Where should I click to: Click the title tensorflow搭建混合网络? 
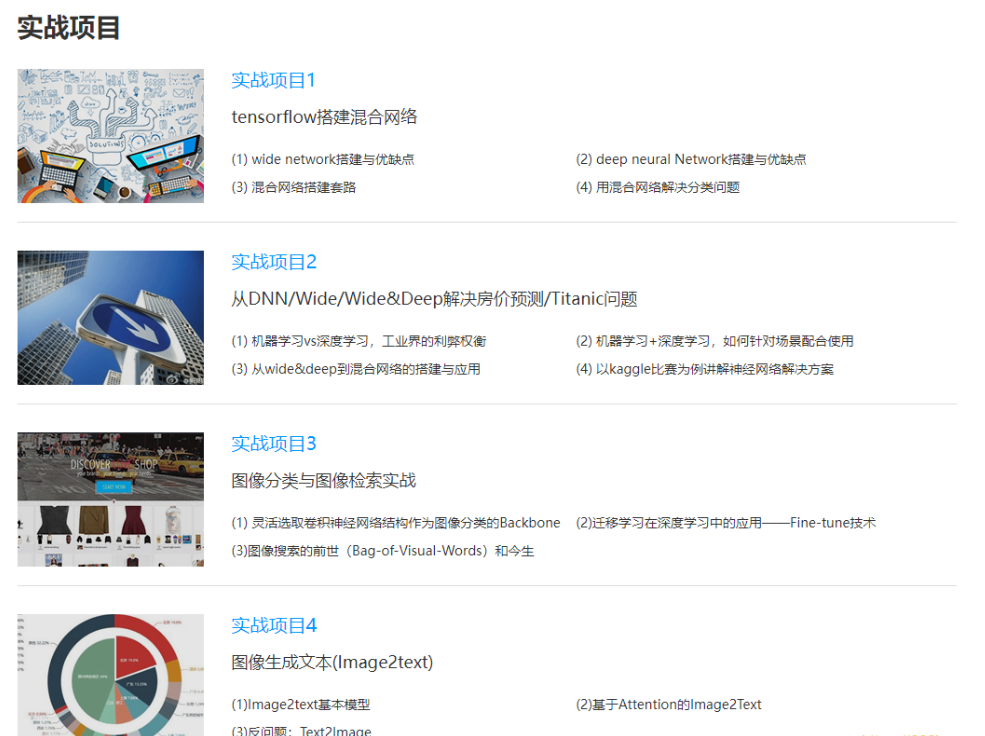(325, 117)
